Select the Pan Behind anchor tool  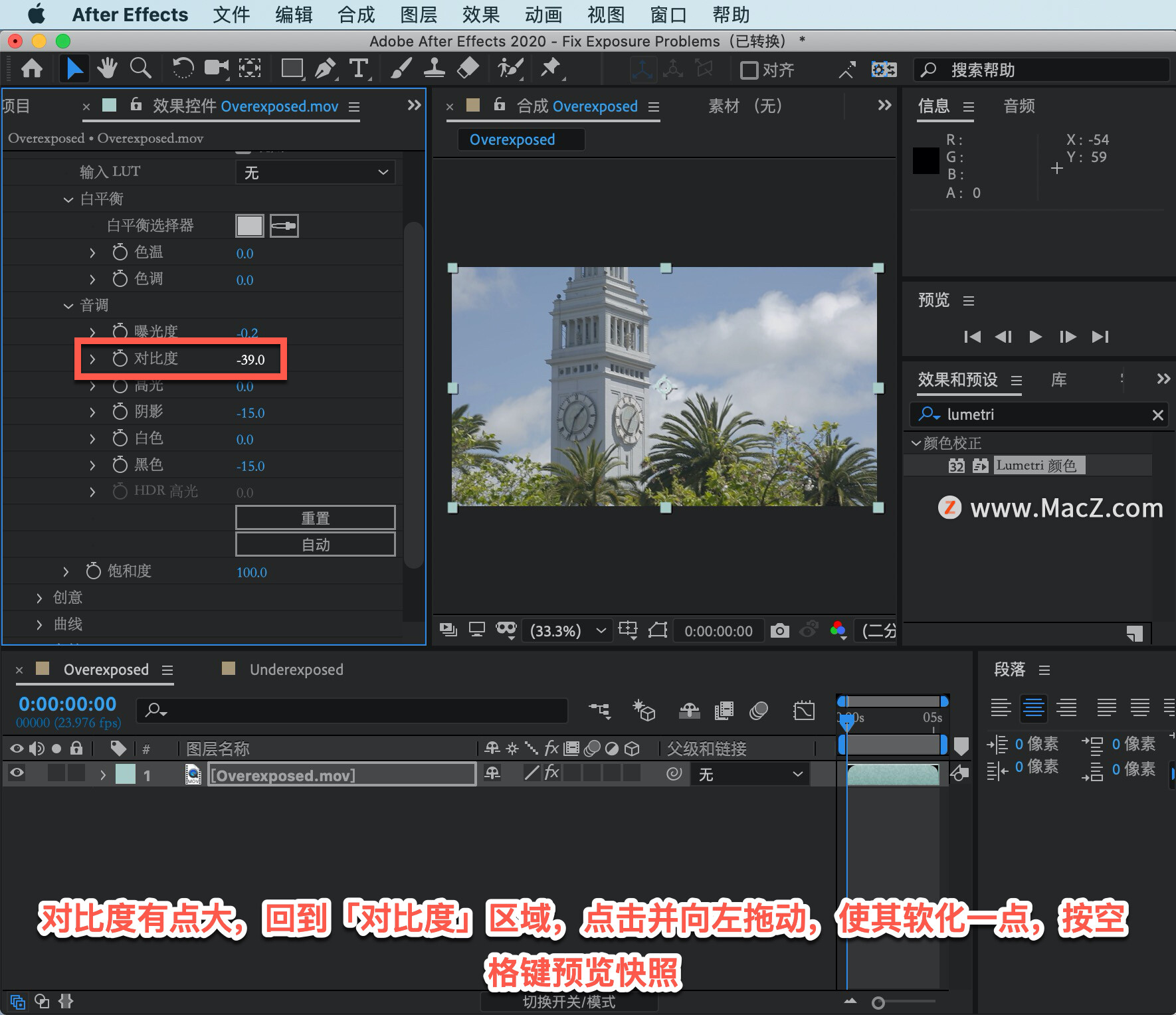[x=250, y=69]
